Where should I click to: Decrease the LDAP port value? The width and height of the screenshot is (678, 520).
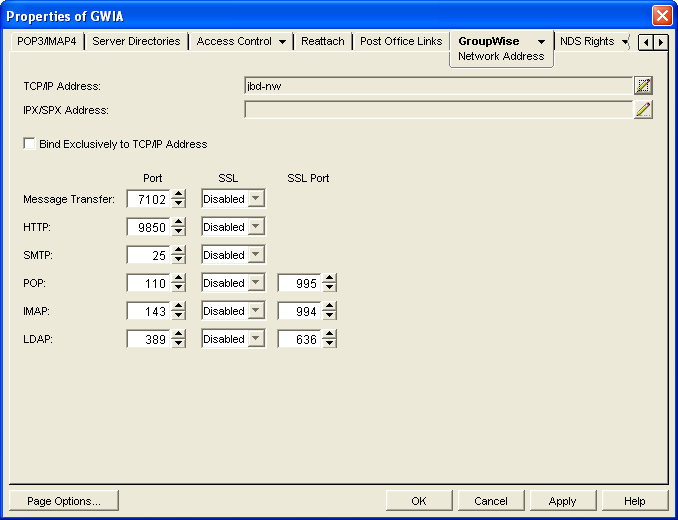(x=178, y=344)
